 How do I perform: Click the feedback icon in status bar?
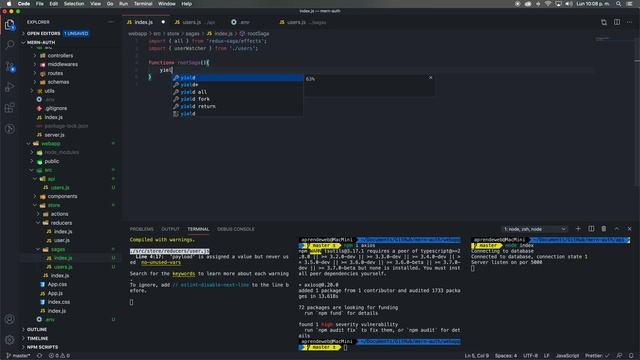tap(620, 356)
